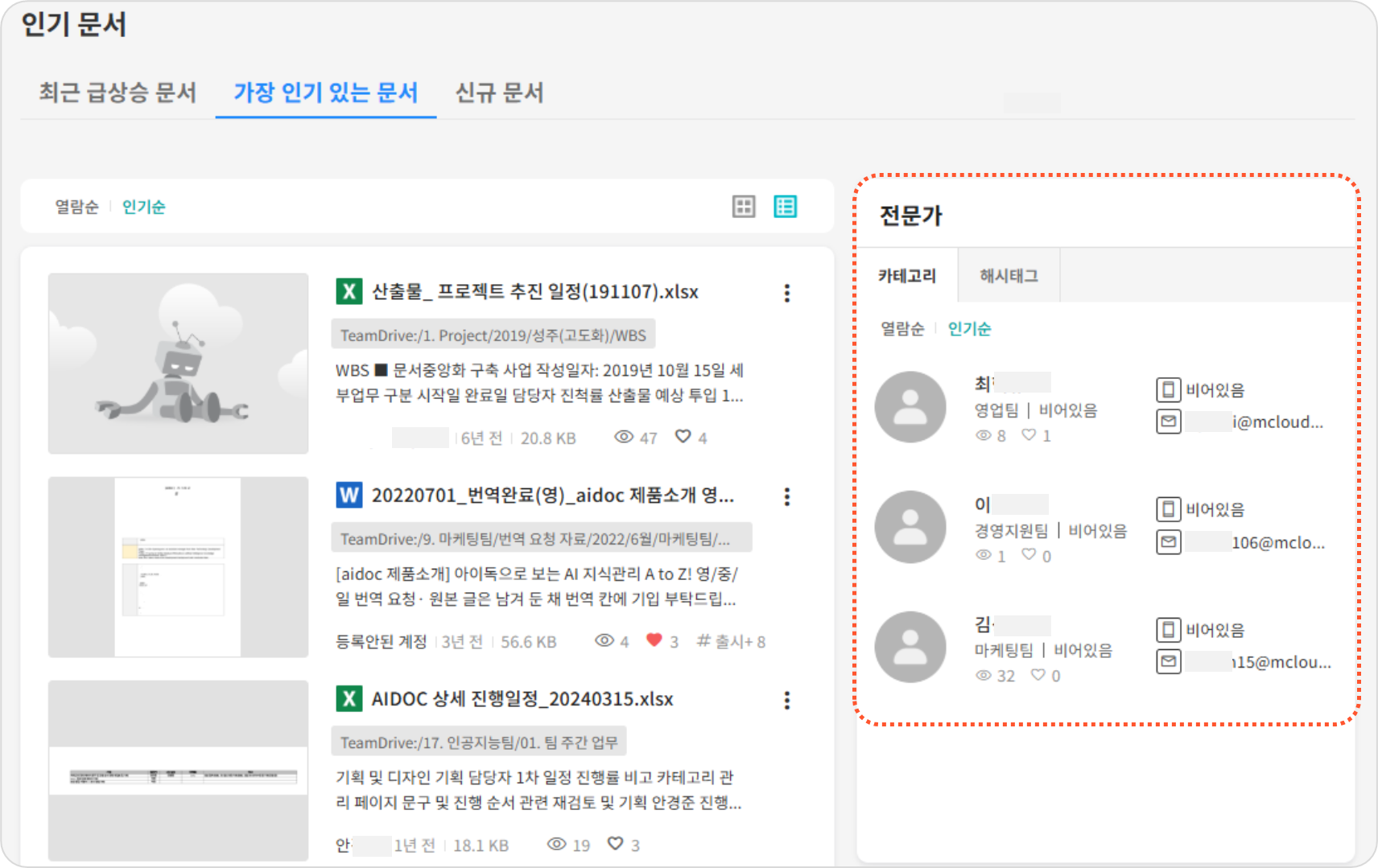Click phone icon of 영업팀 expert
The image size is (1378, 868).
(x=1169, y=390)
